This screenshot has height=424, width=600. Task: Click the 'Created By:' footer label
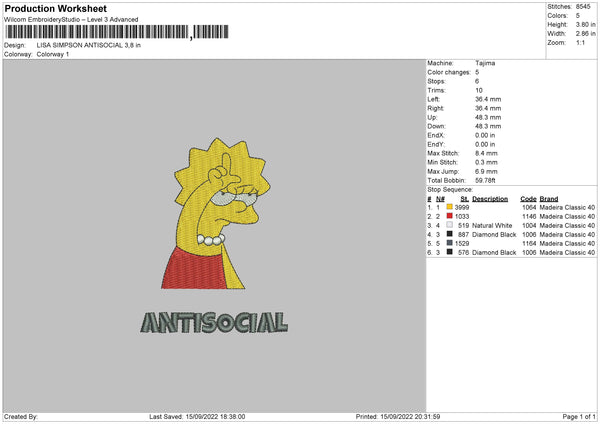coord(21,417)
